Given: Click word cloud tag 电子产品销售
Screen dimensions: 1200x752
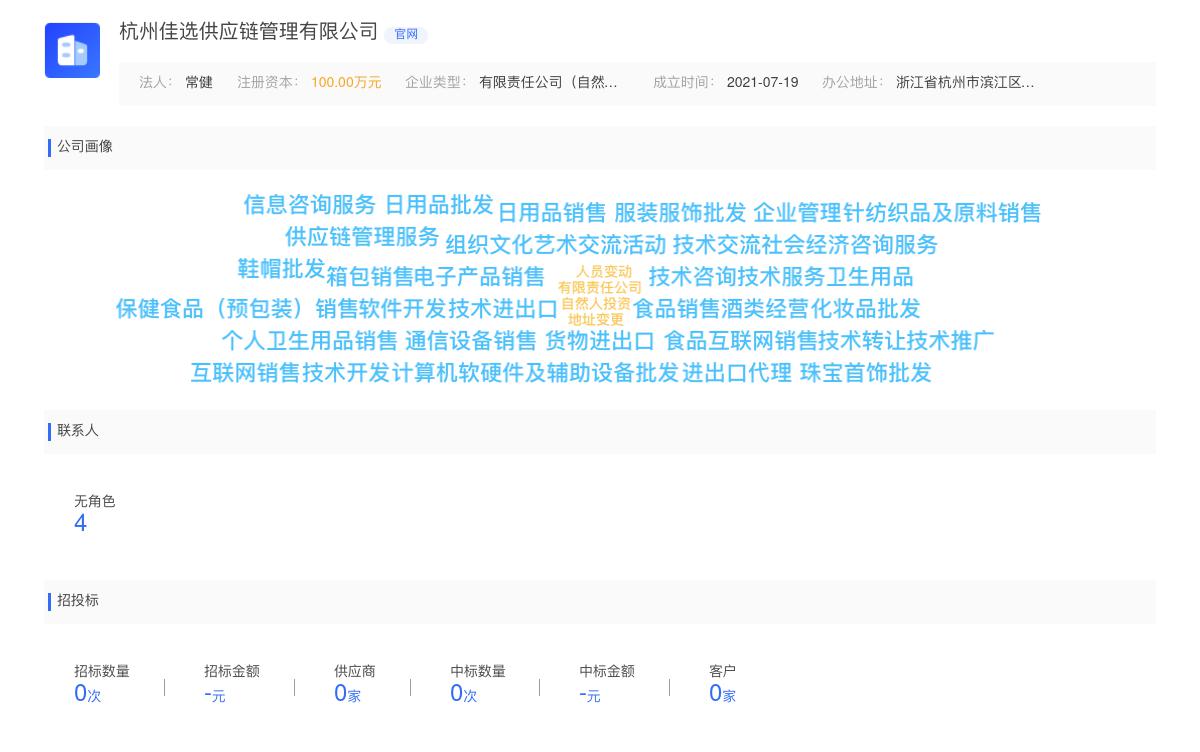Looking at the screenshot, I should click(x=480, y=277).
